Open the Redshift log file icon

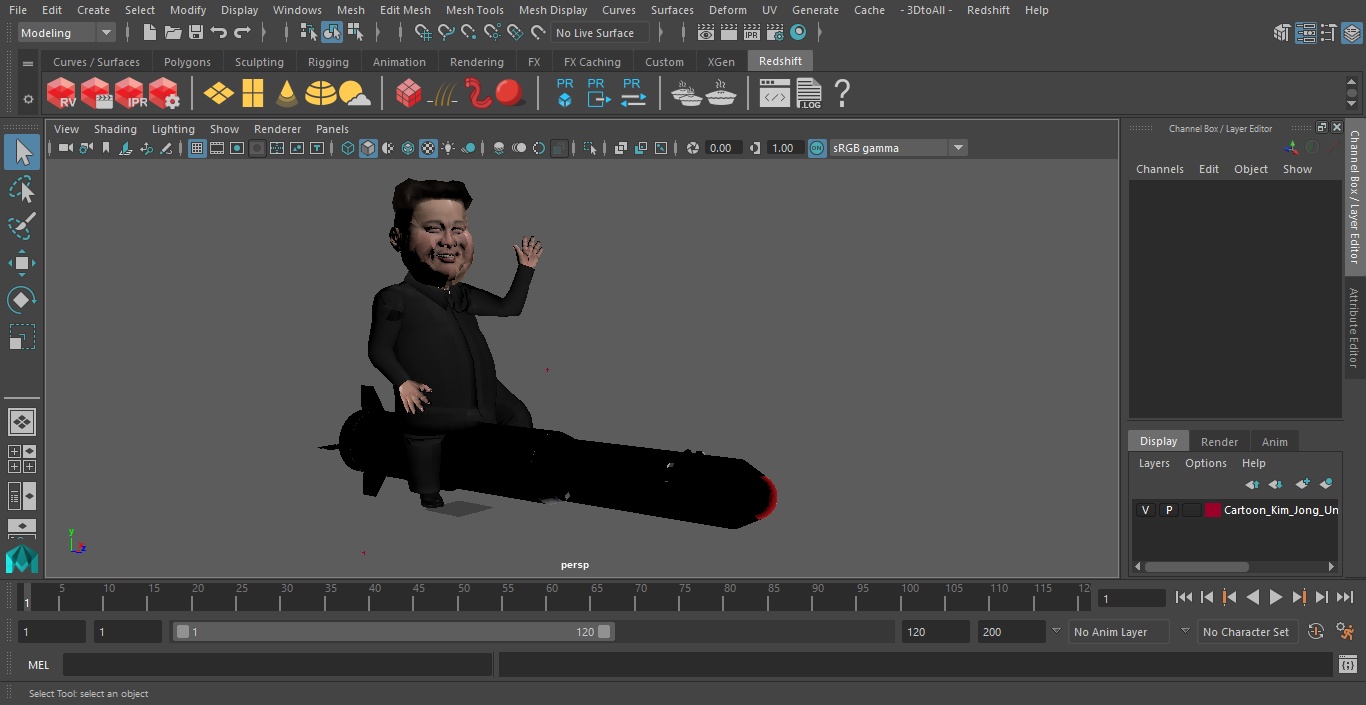point(809,94)
